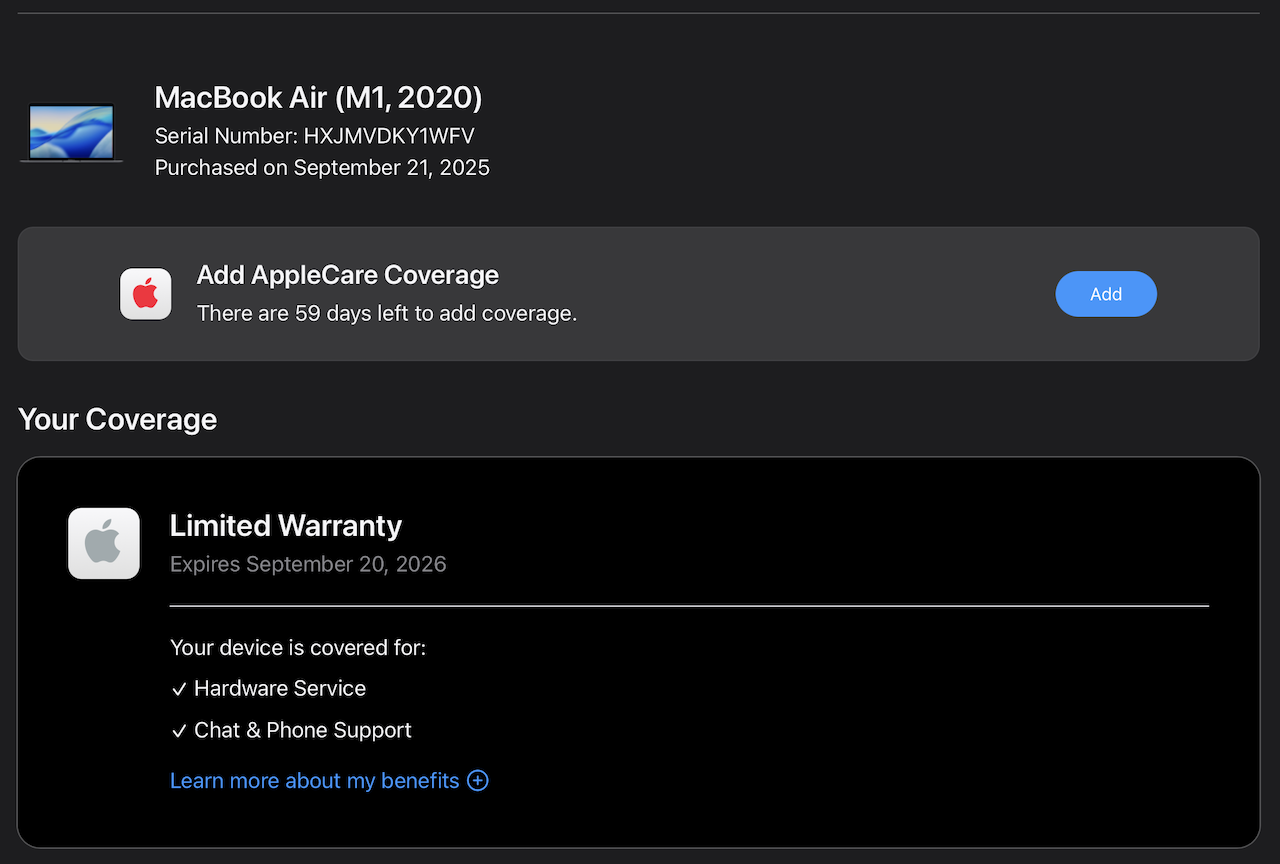Image resolution: width=1280 pixels, height=864 pixels.
Task: Expand benefits with the plus circle icon
Action: click(x=478, y=780)
